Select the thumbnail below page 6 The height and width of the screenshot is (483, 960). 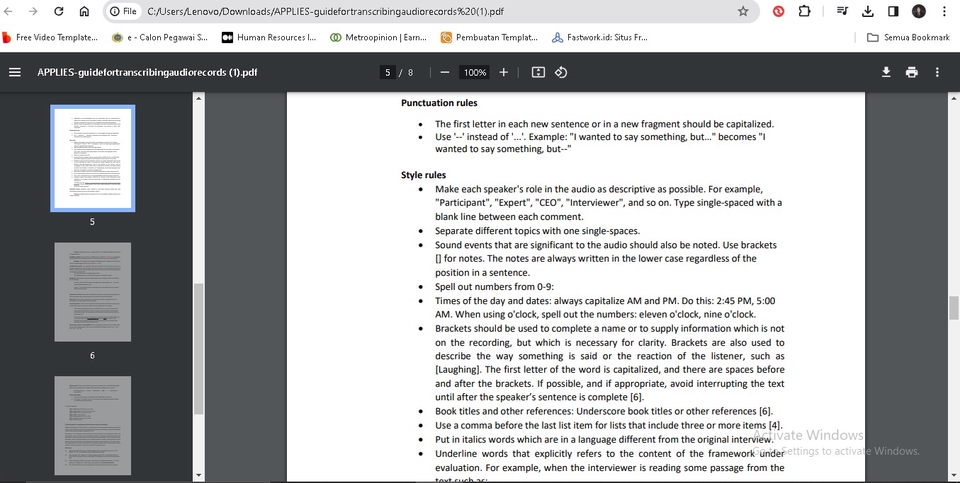(x=92, y=425)
